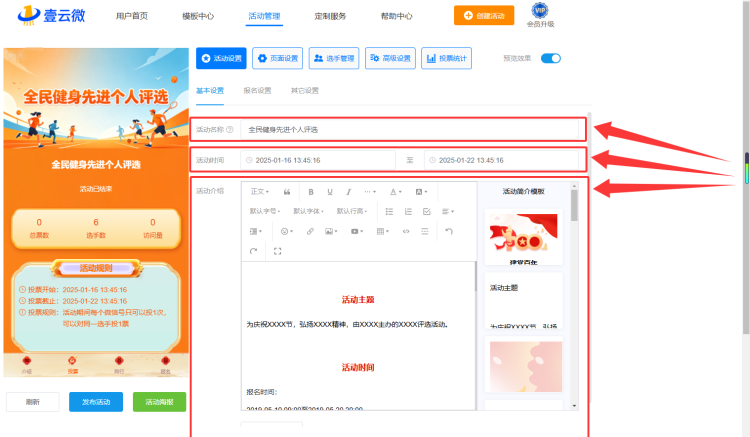Switch to the 报名设置 tab
This screenshot has width=750, height=437.
point(257,90)
